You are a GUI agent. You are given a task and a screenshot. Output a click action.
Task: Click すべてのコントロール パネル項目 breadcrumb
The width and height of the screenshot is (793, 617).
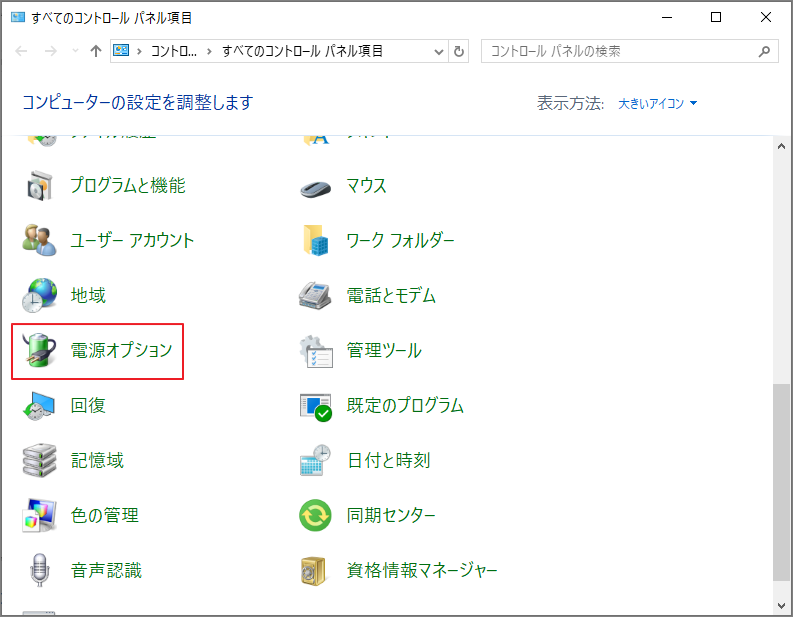point(302,51)
